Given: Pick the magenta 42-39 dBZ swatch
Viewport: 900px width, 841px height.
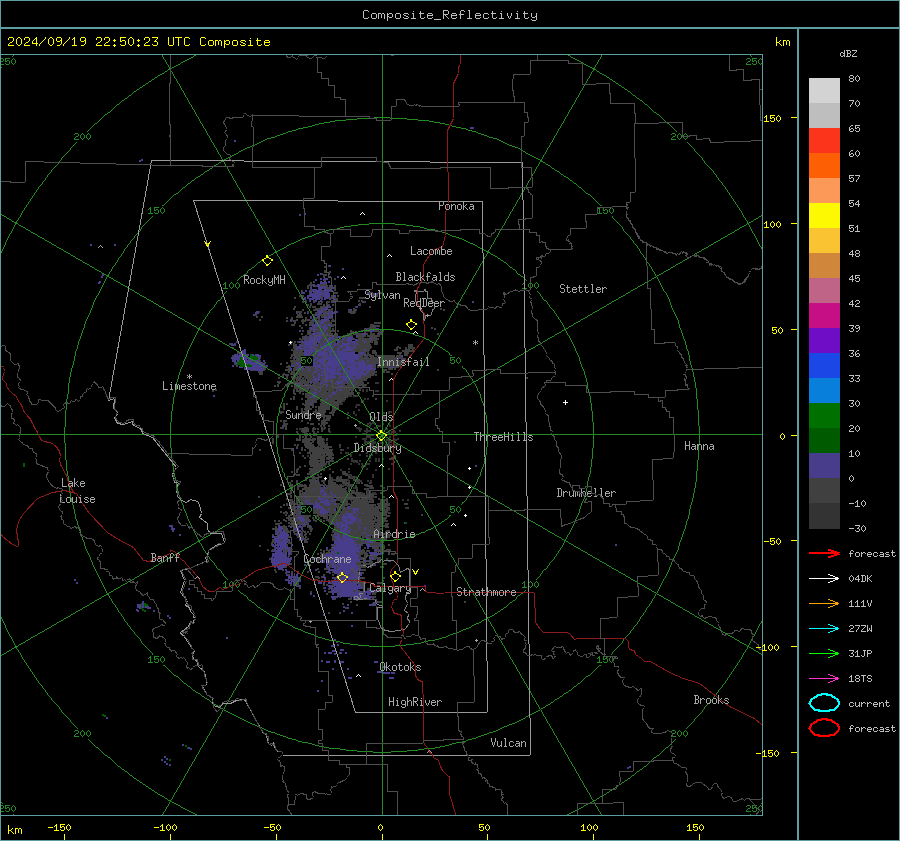Looking at the screenshot, I should point(824,316).
